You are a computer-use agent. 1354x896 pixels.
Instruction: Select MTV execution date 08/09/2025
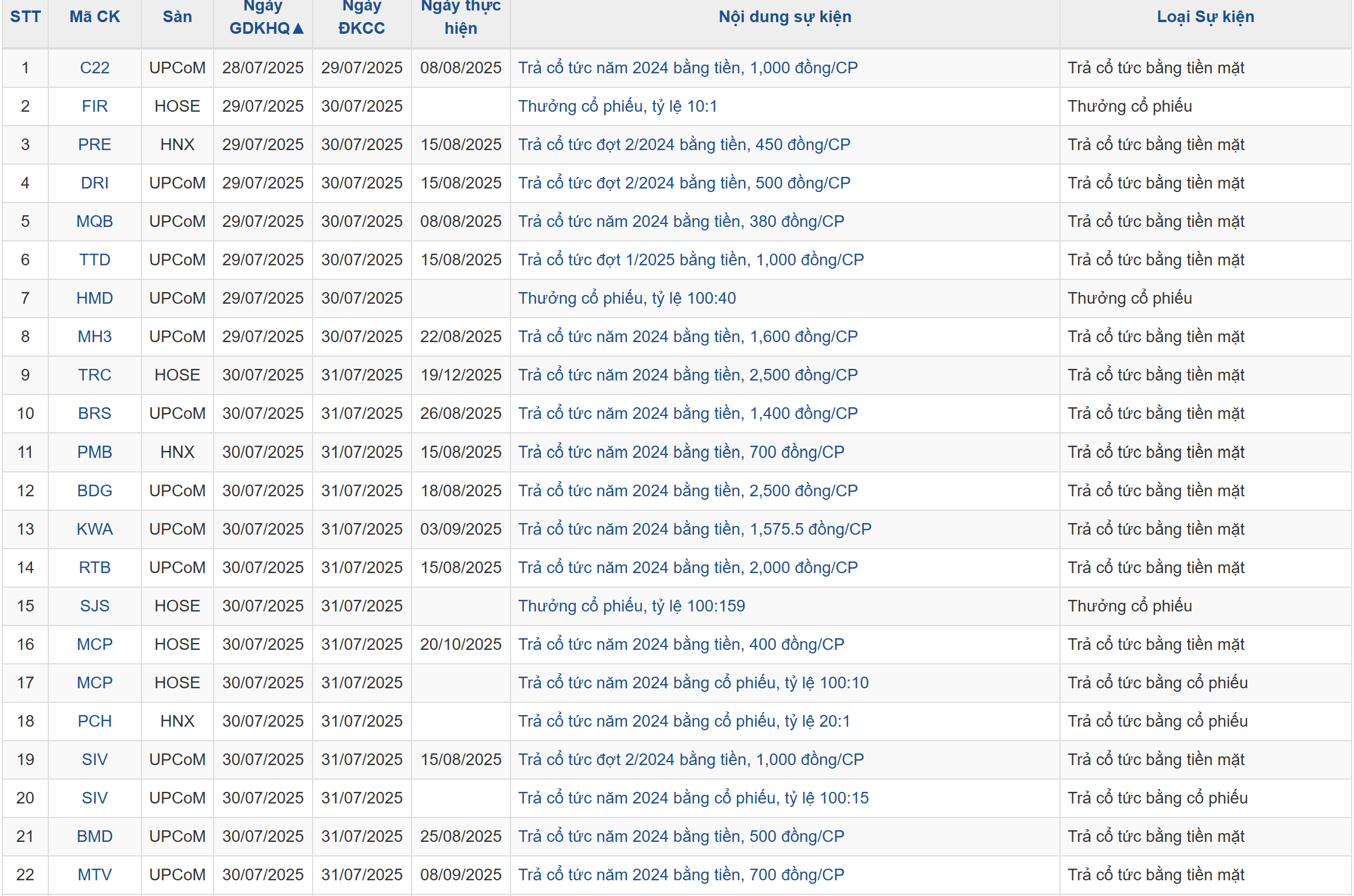(x=461, y=875)
